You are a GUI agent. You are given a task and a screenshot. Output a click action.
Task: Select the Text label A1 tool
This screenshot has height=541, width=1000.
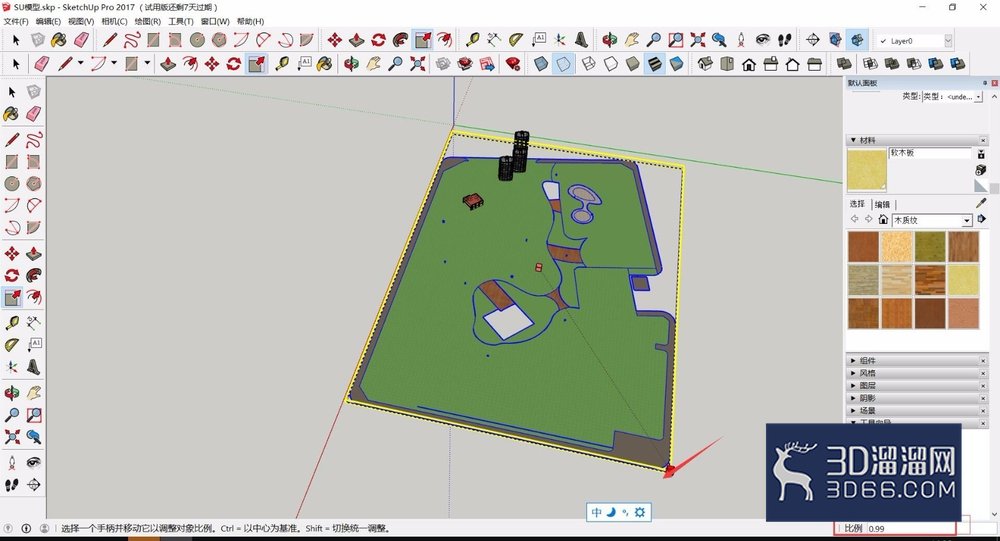coord(34,344)
